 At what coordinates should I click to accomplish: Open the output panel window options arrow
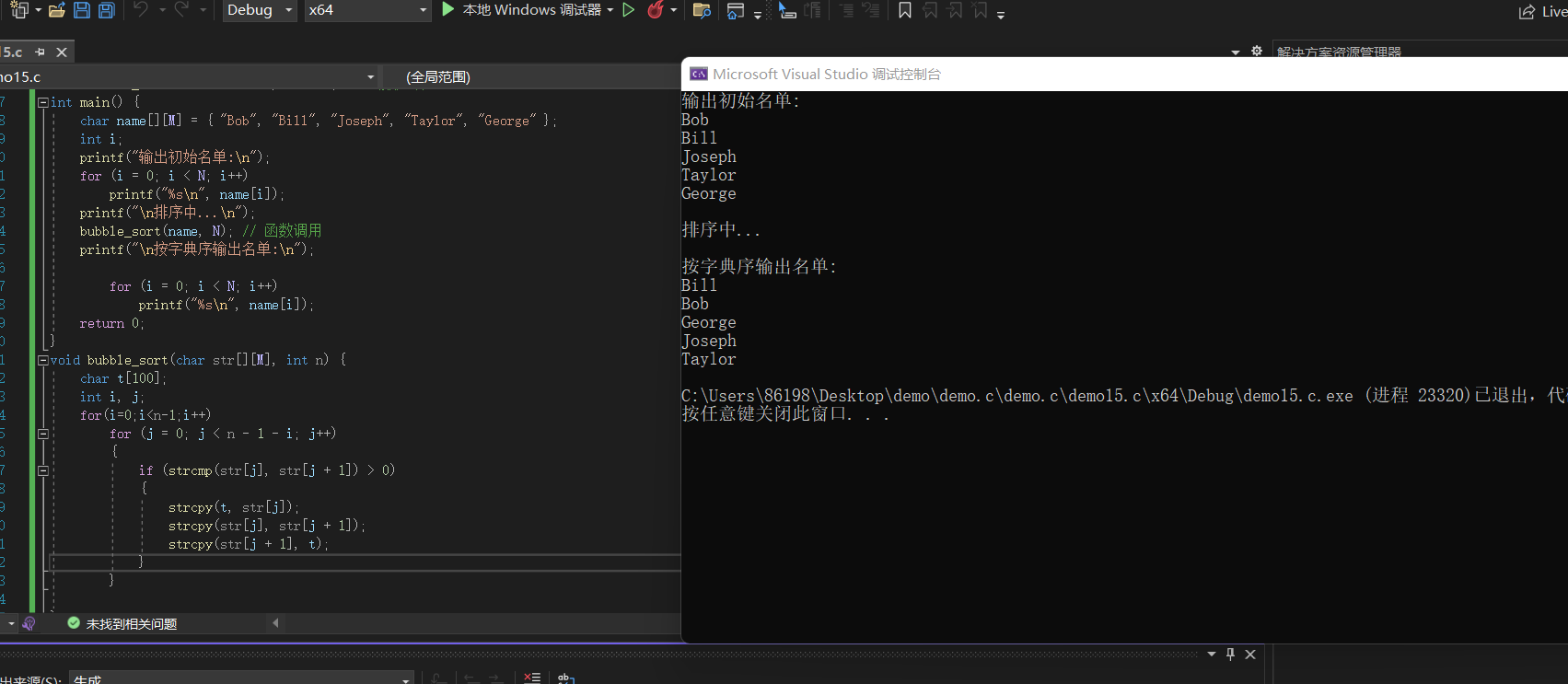(x=1212, y=655)
